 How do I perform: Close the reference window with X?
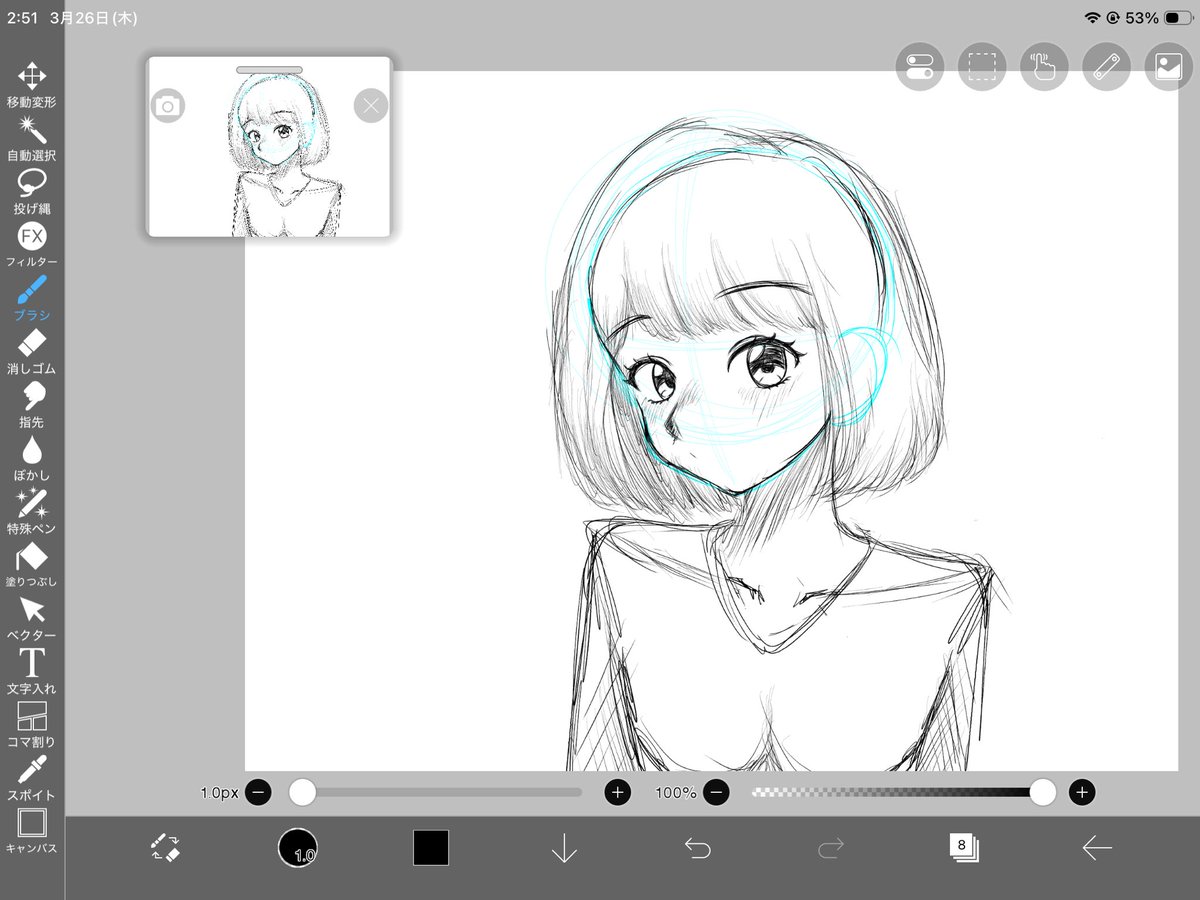[x=371, y=105]
